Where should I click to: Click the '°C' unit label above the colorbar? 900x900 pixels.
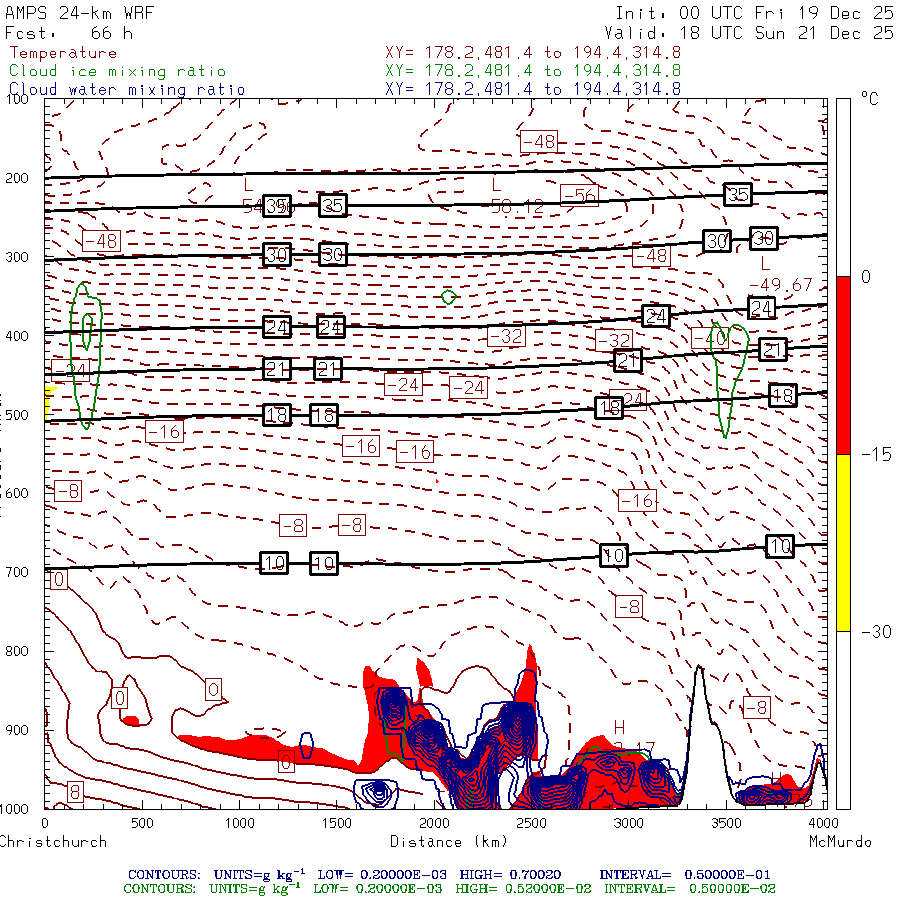(870, 99)
